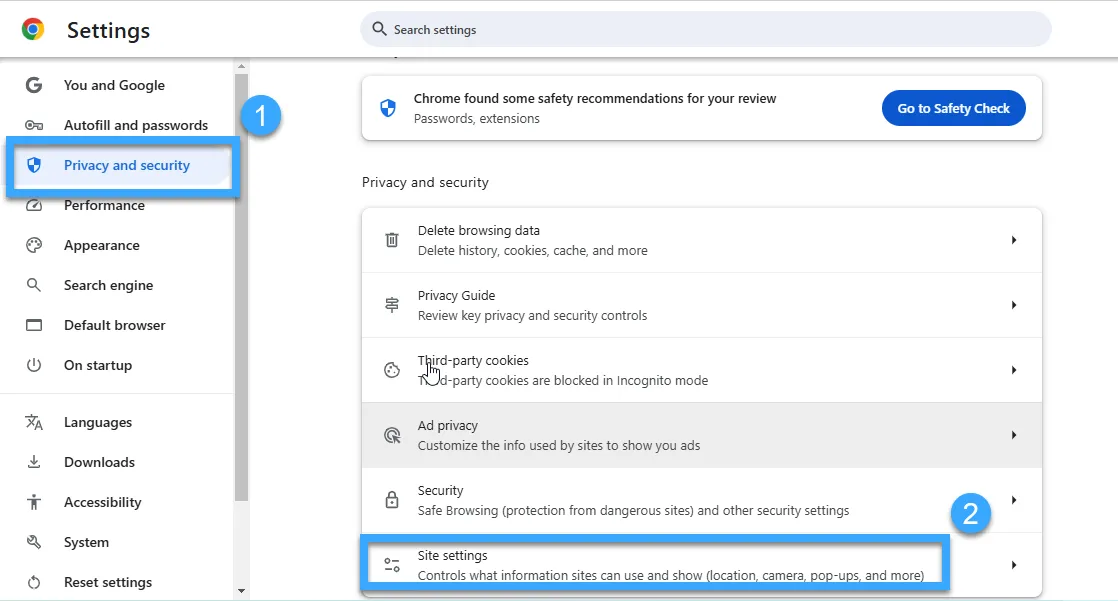Click the palette icon beside Appearance
Screen dimensions: 1118x601
[34, 245]
